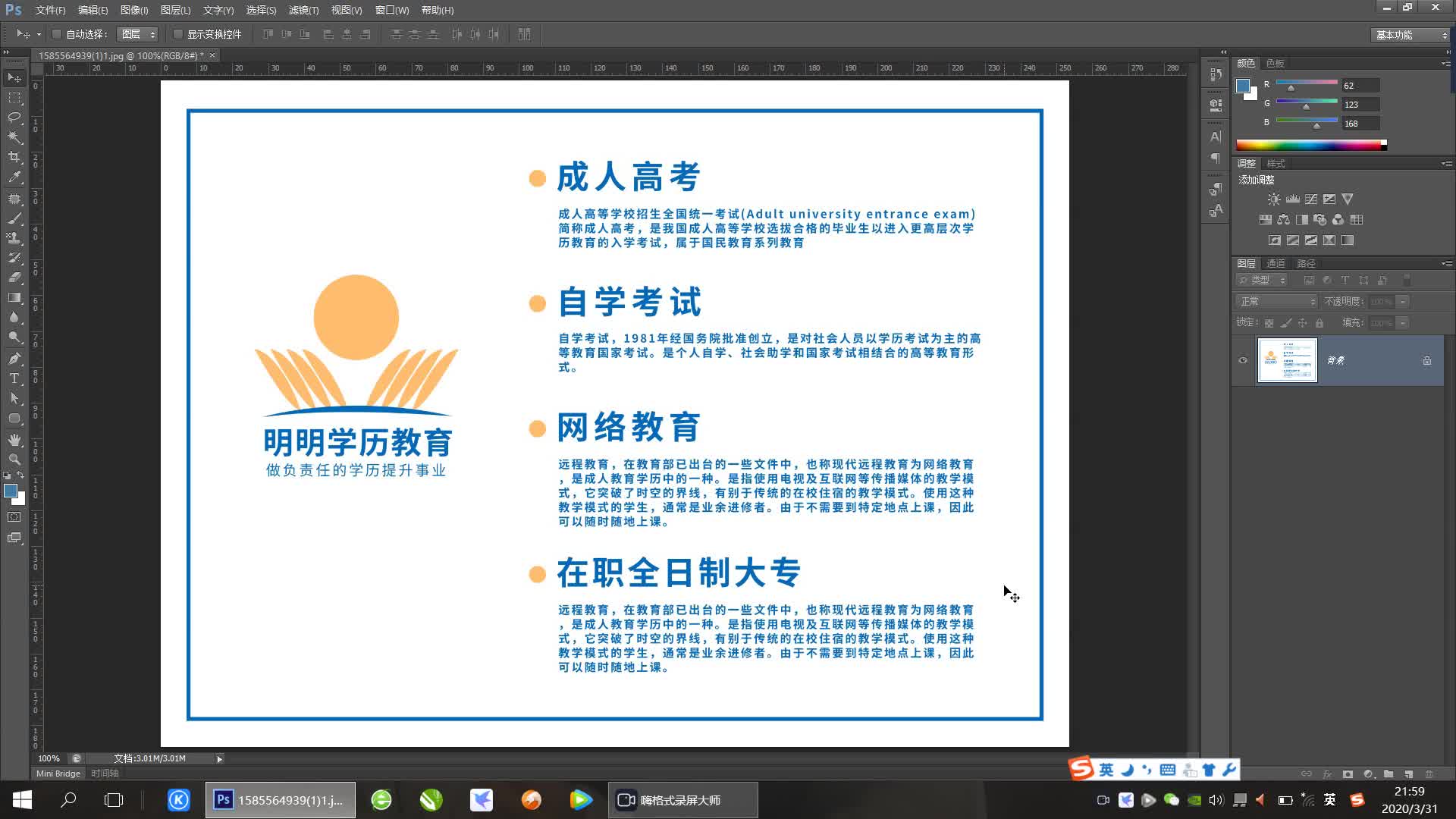Screen dimensions: 1456x819
Task: Click the 背景 layer thumbnail
Action: click(1287, 360)
